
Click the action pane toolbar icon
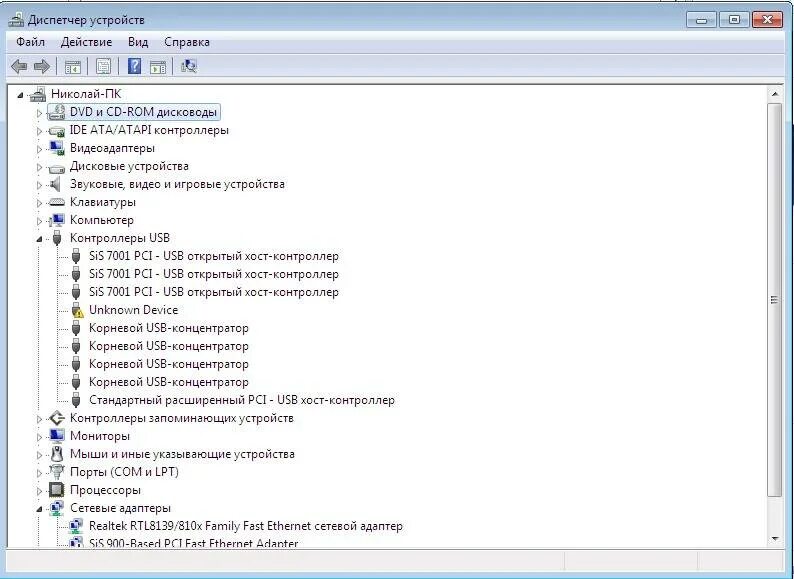[158, 66]
